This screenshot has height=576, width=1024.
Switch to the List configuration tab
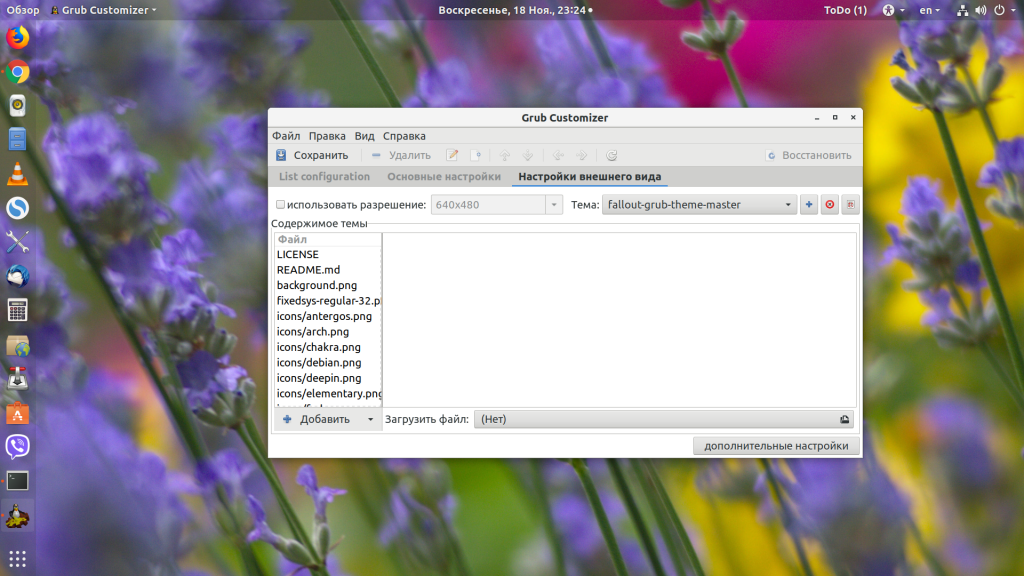(324, 177)
